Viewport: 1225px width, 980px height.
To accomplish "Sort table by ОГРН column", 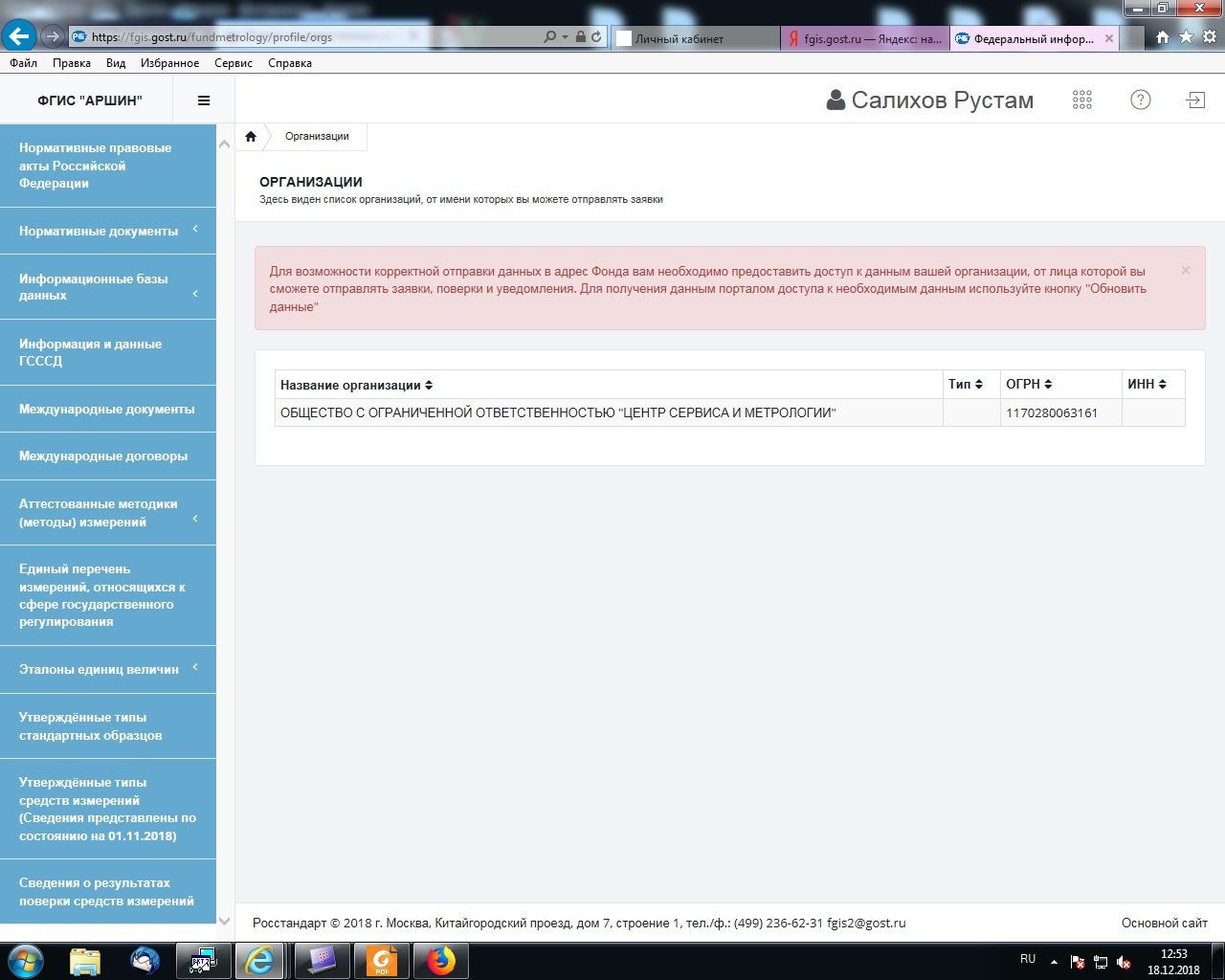I will click(x=1029, y=384).
